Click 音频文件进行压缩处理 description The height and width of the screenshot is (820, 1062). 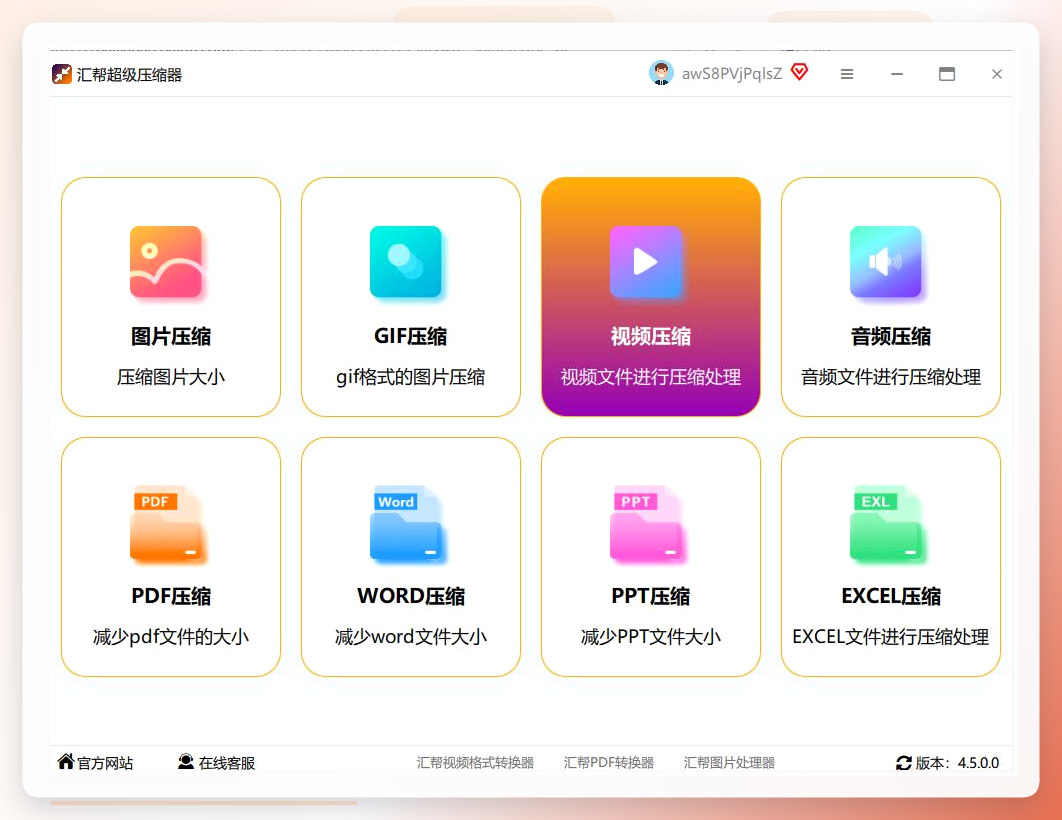click(891, 377)
